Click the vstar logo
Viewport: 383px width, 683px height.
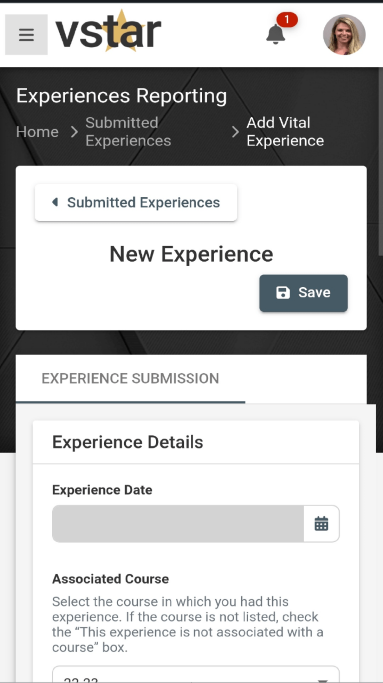108,32
